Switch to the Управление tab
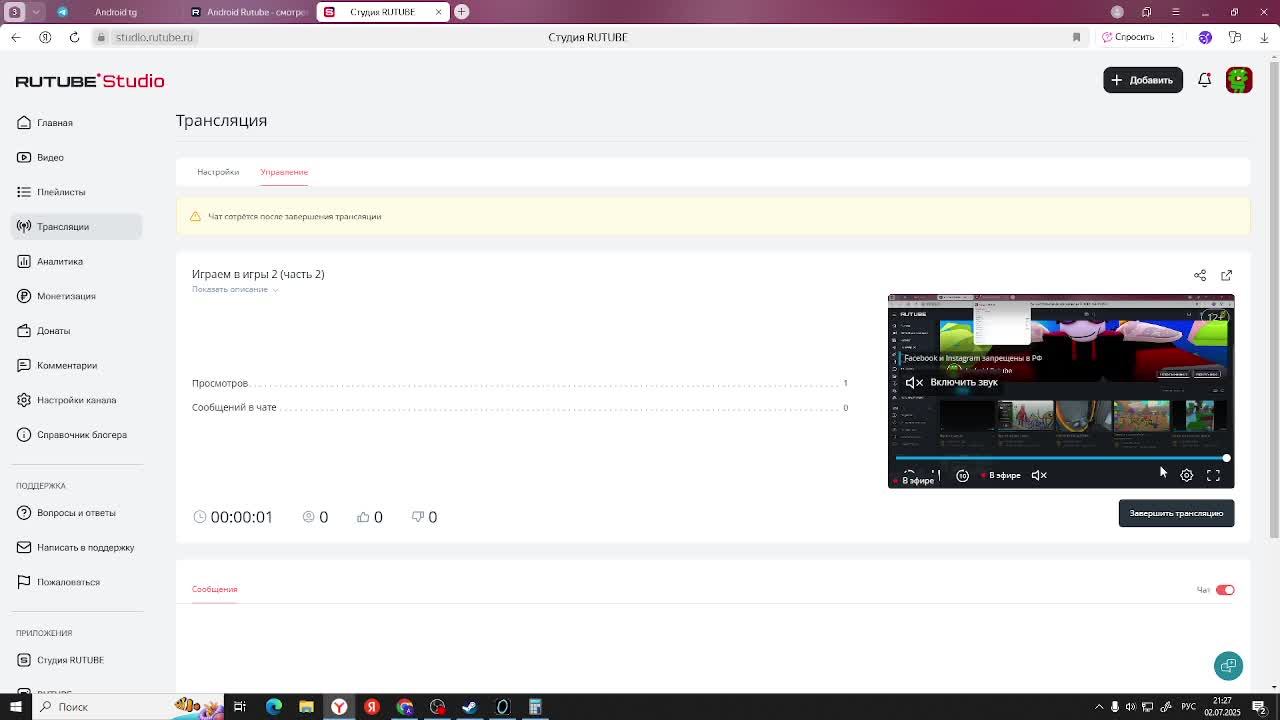This screenshot has height=720, width=1280. tap(284, 172)
